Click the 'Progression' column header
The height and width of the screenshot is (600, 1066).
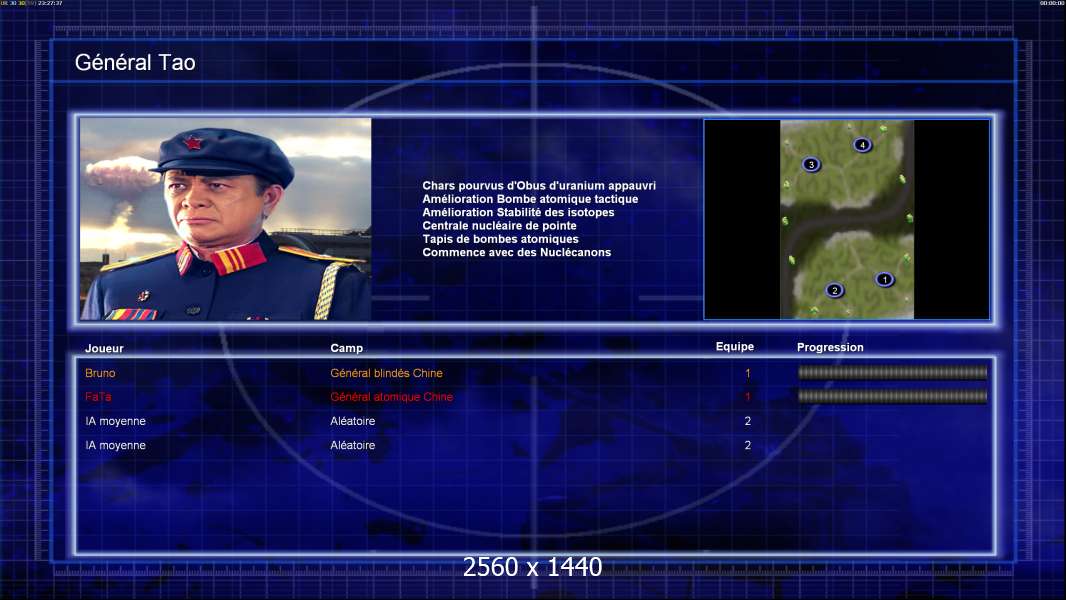tap(830, 347)
